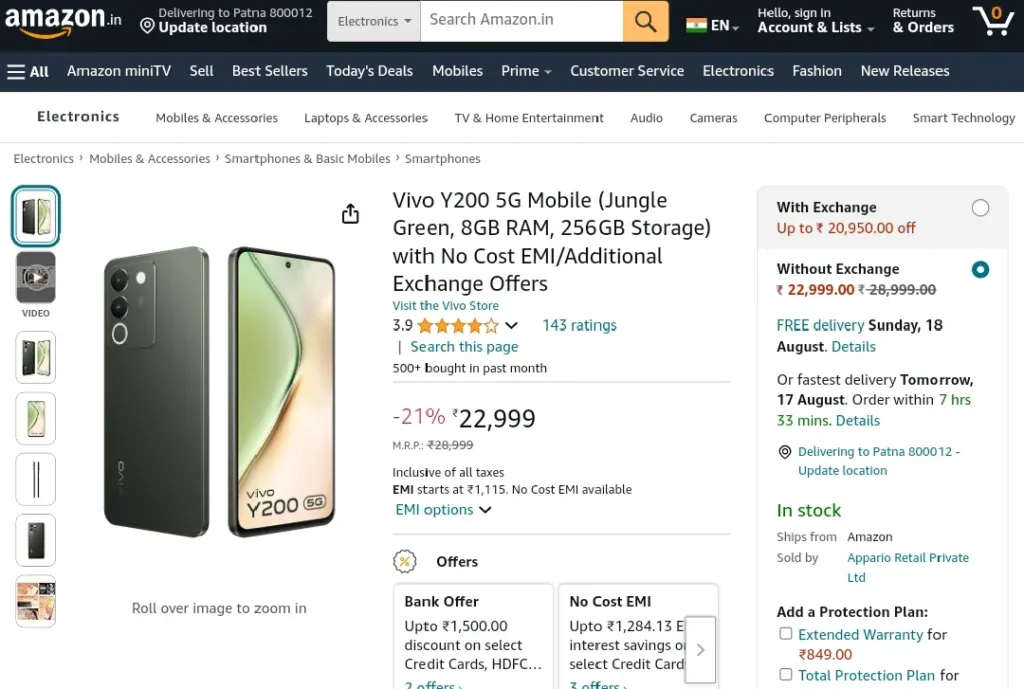
Task: Visit the Vivo Store link
Action: 445,305
